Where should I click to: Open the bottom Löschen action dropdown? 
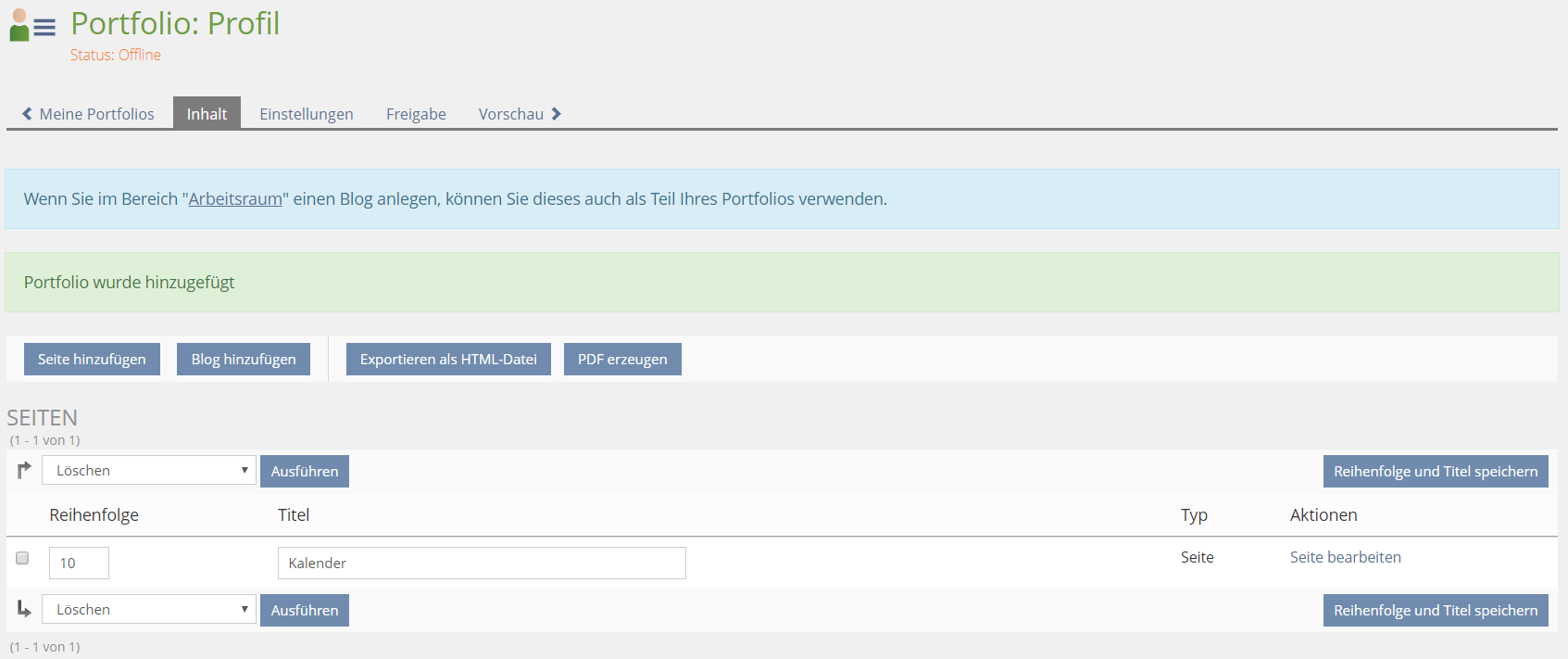click(149, 609)
